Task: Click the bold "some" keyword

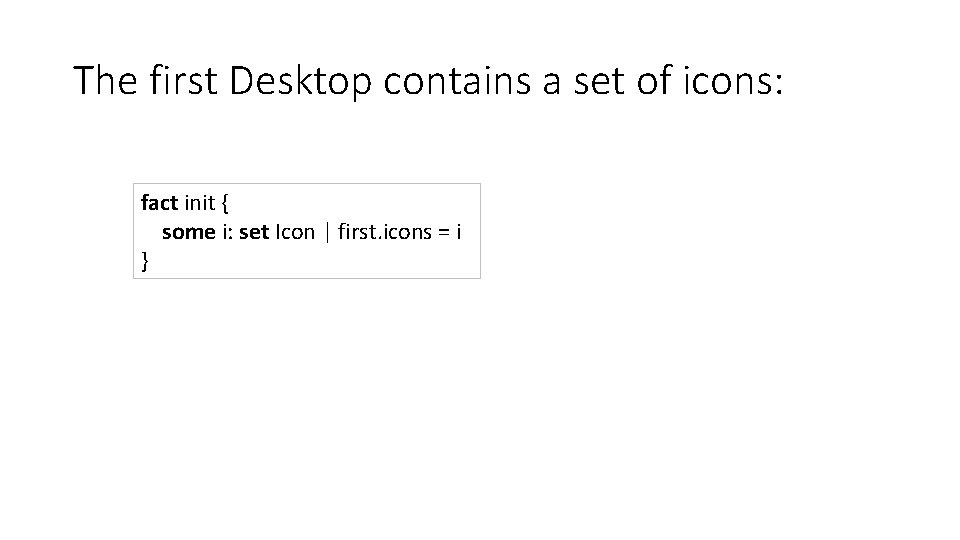Action: (188, 233)
